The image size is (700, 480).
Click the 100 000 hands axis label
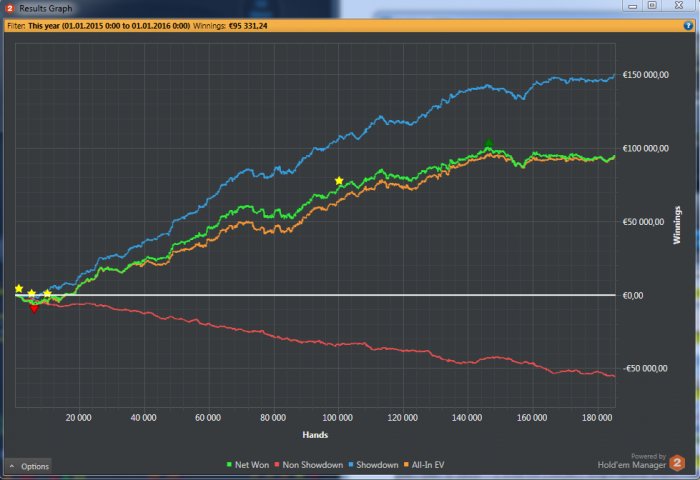(x=338, y=417)
